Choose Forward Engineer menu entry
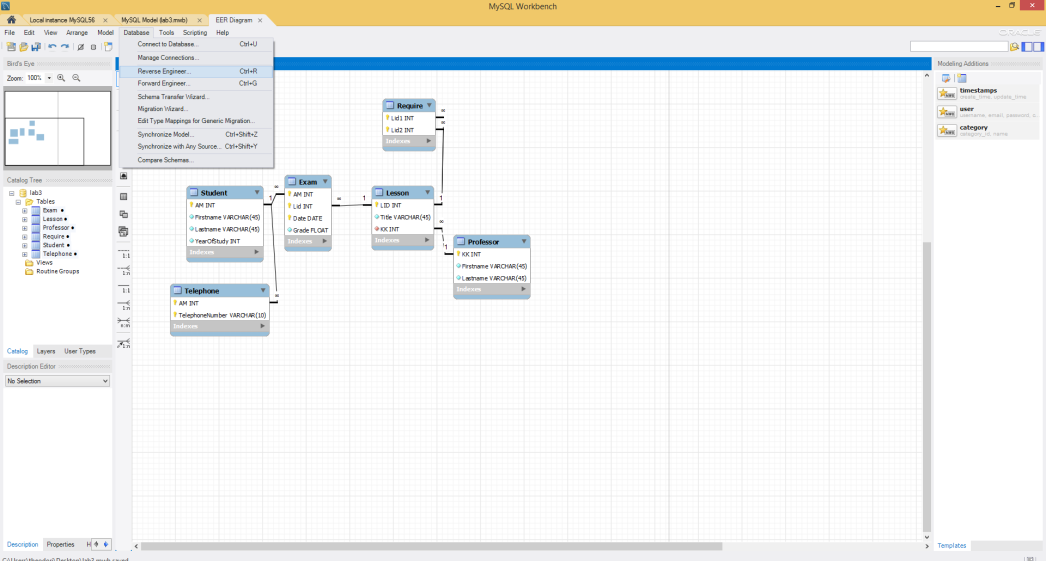Viewport: 1046px width, 561px height. tap(196, 83)
